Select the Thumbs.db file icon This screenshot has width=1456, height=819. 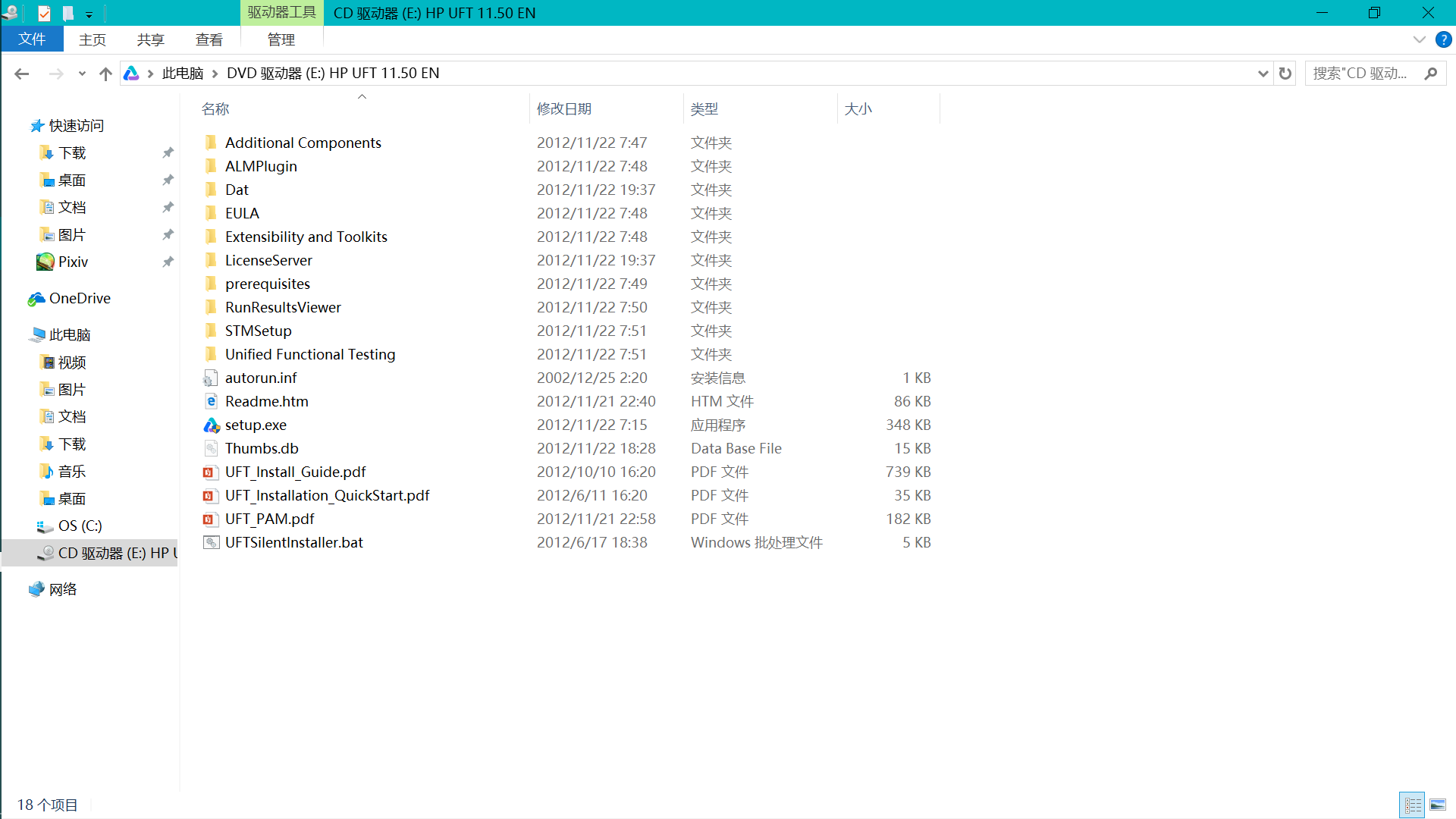tap(211, 448)
